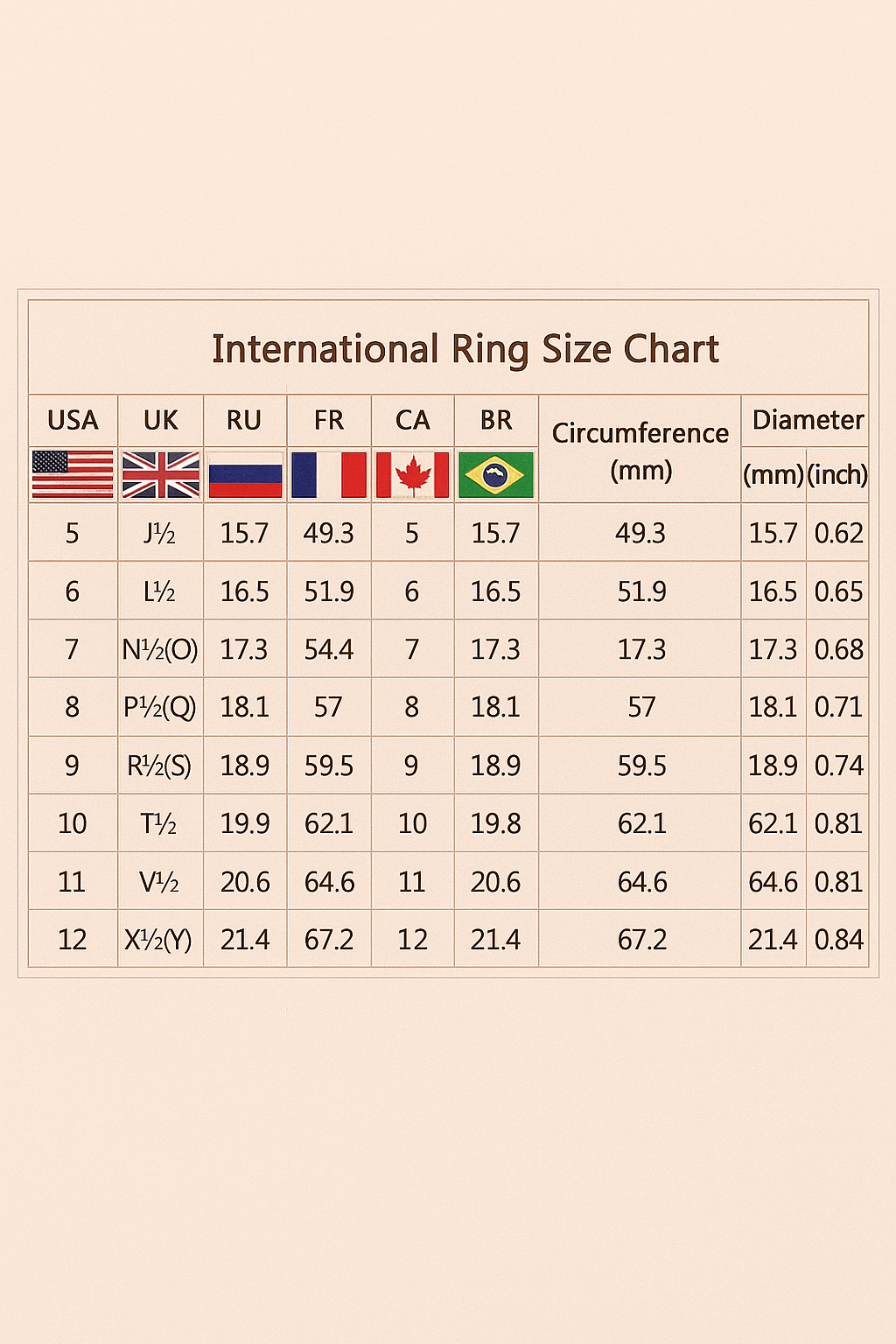Click the Canadian maple leaf flag
Viewport: 896px width, 1344px height.
(412, 474)
